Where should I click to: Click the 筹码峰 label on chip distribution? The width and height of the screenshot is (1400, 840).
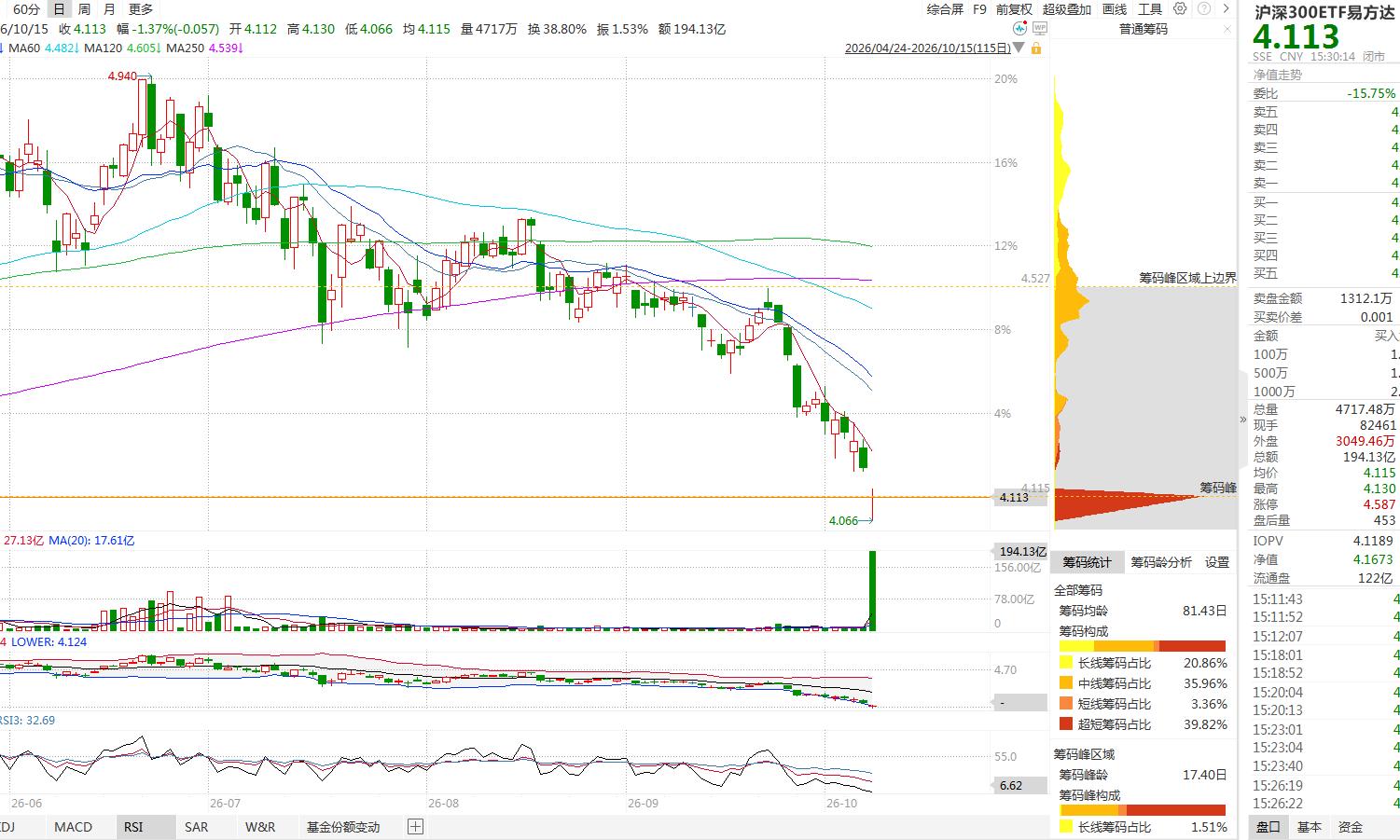tap(1217, 488)
